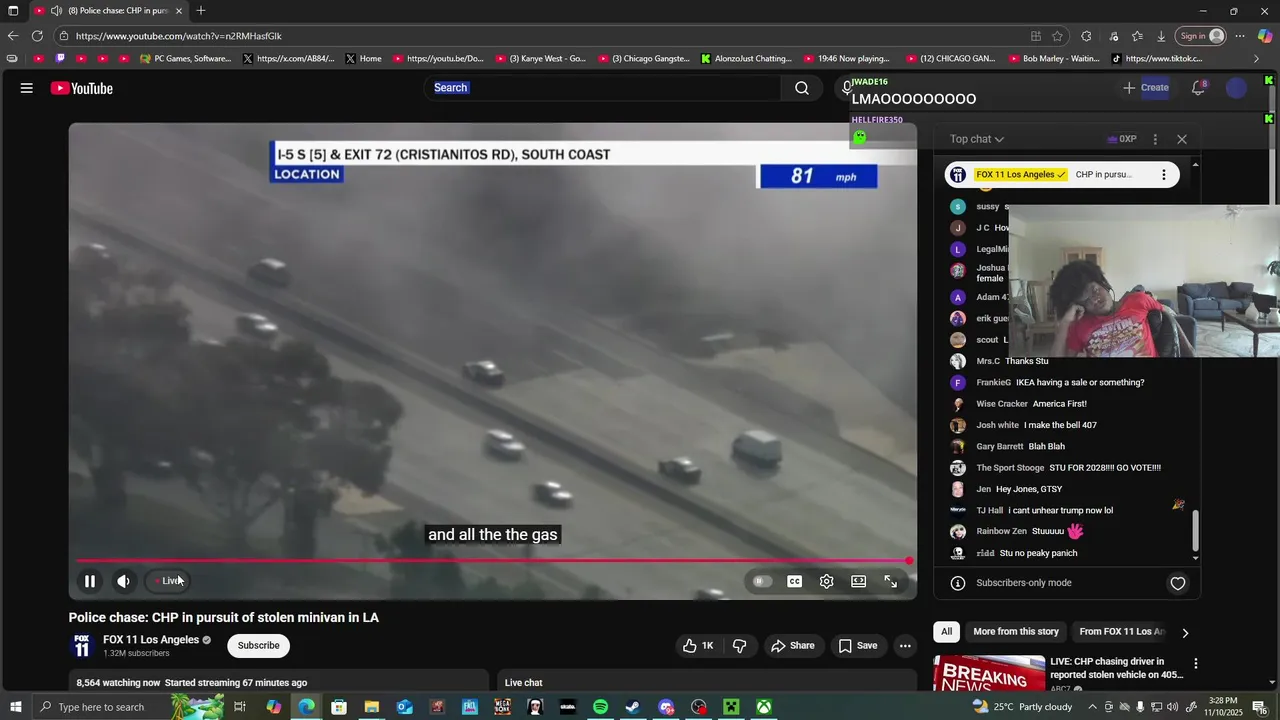The image size is (1280, 720).
Task: Toggle the player autoplay switch
Action: pyautogui.click(x=763, y=581)
